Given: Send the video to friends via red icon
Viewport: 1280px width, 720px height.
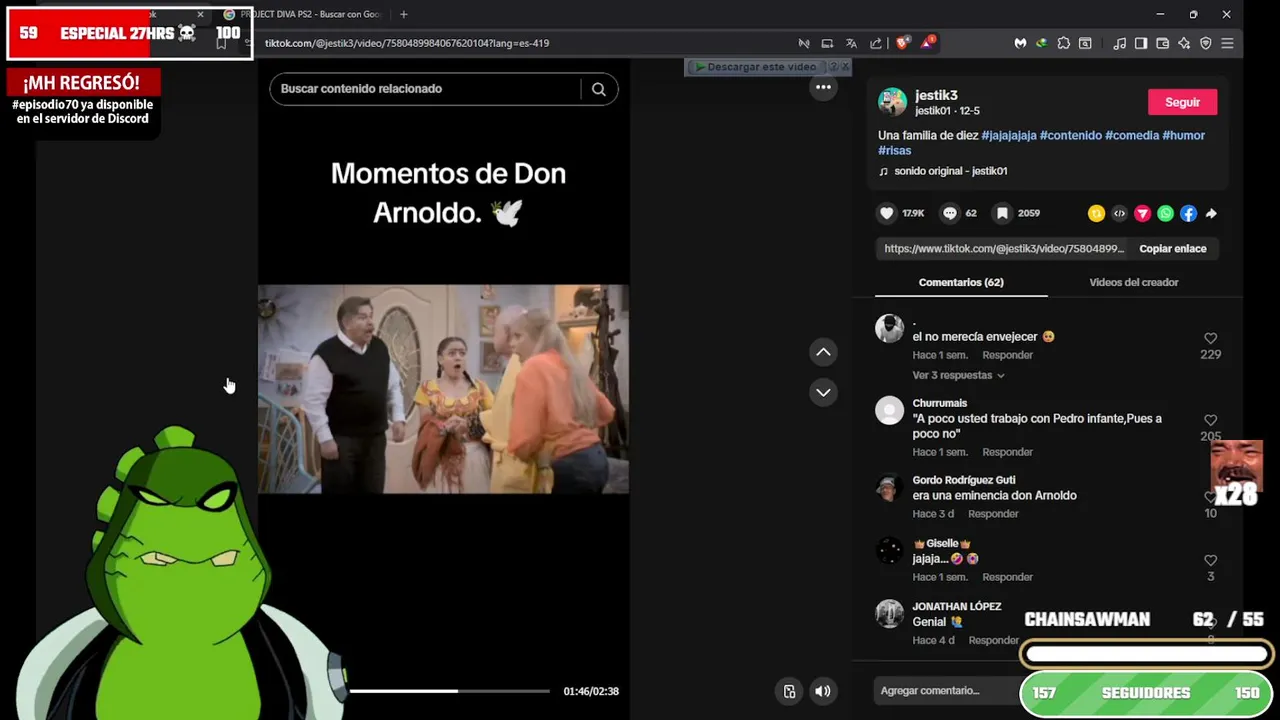Looking at the screenshot, I should [1142, 213].
